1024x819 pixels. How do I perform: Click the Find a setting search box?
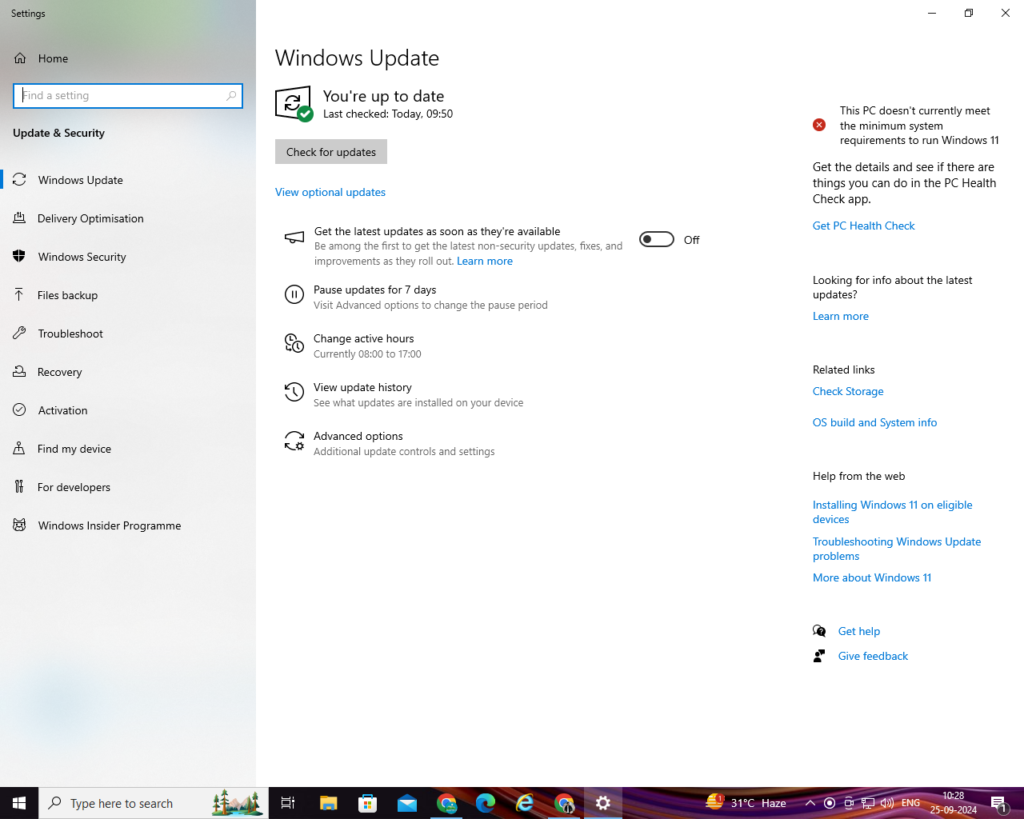click(x=127, y=96)
